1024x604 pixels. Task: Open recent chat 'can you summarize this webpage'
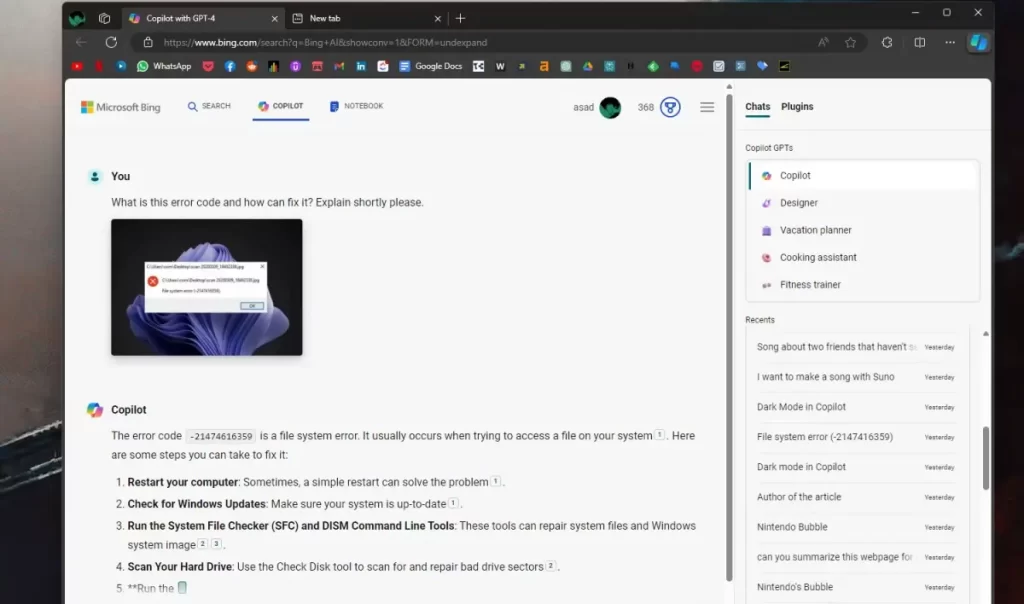click(856, 557)
